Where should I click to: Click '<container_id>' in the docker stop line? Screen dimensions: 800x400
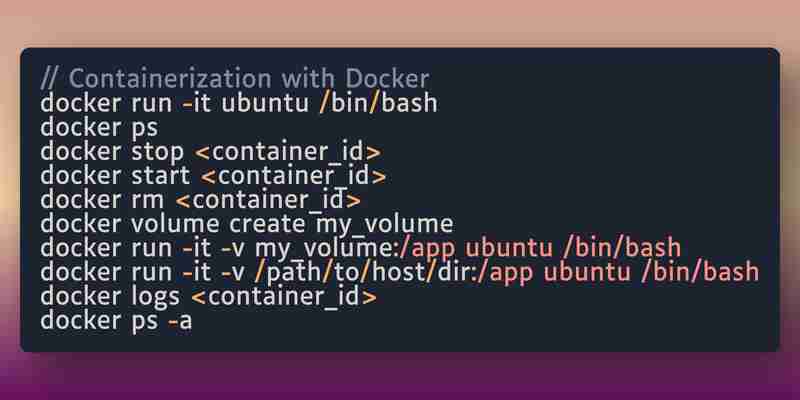288,152
